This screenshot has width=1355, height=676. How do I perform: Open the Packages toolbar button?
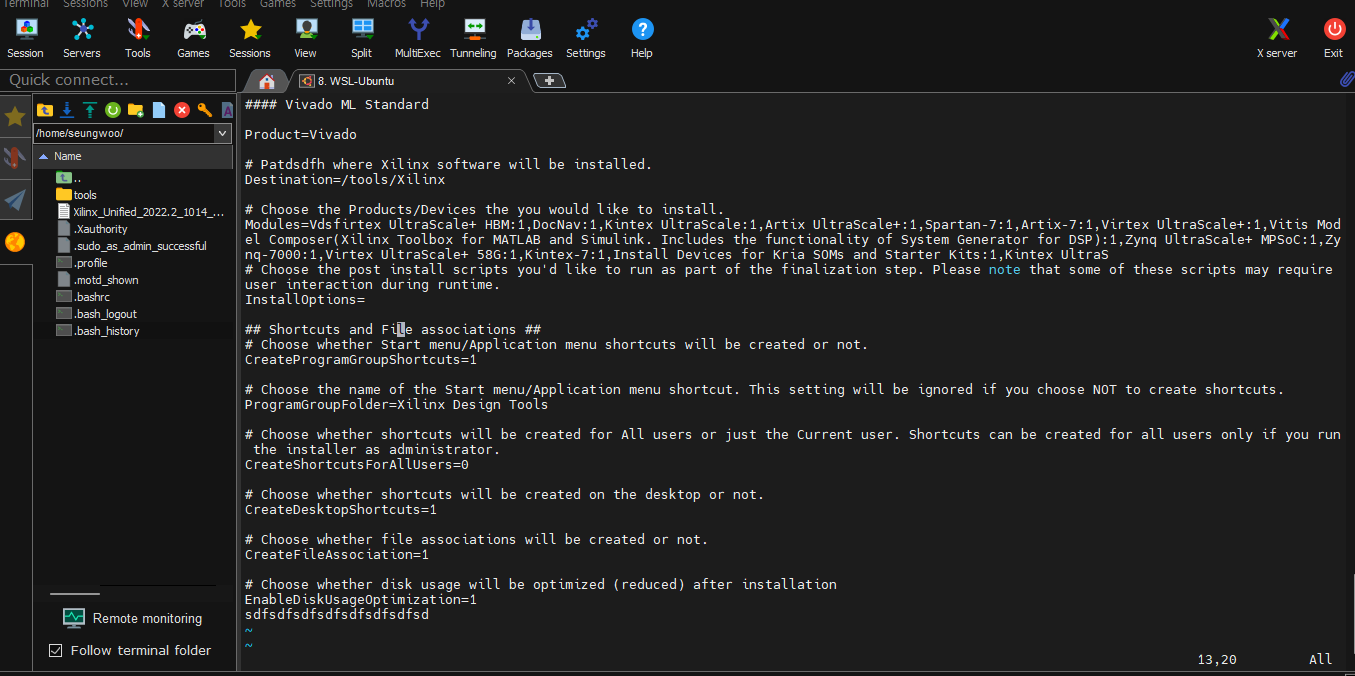tap(530, 38)
